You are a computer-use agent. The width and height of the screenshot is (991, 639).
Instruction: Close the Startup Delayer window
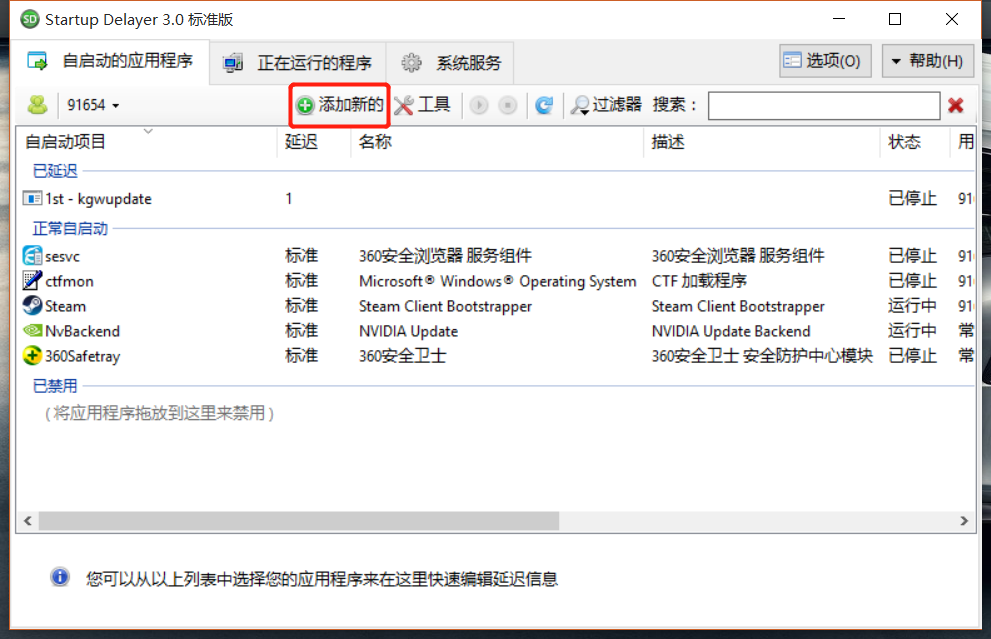(x=952, y=19)
